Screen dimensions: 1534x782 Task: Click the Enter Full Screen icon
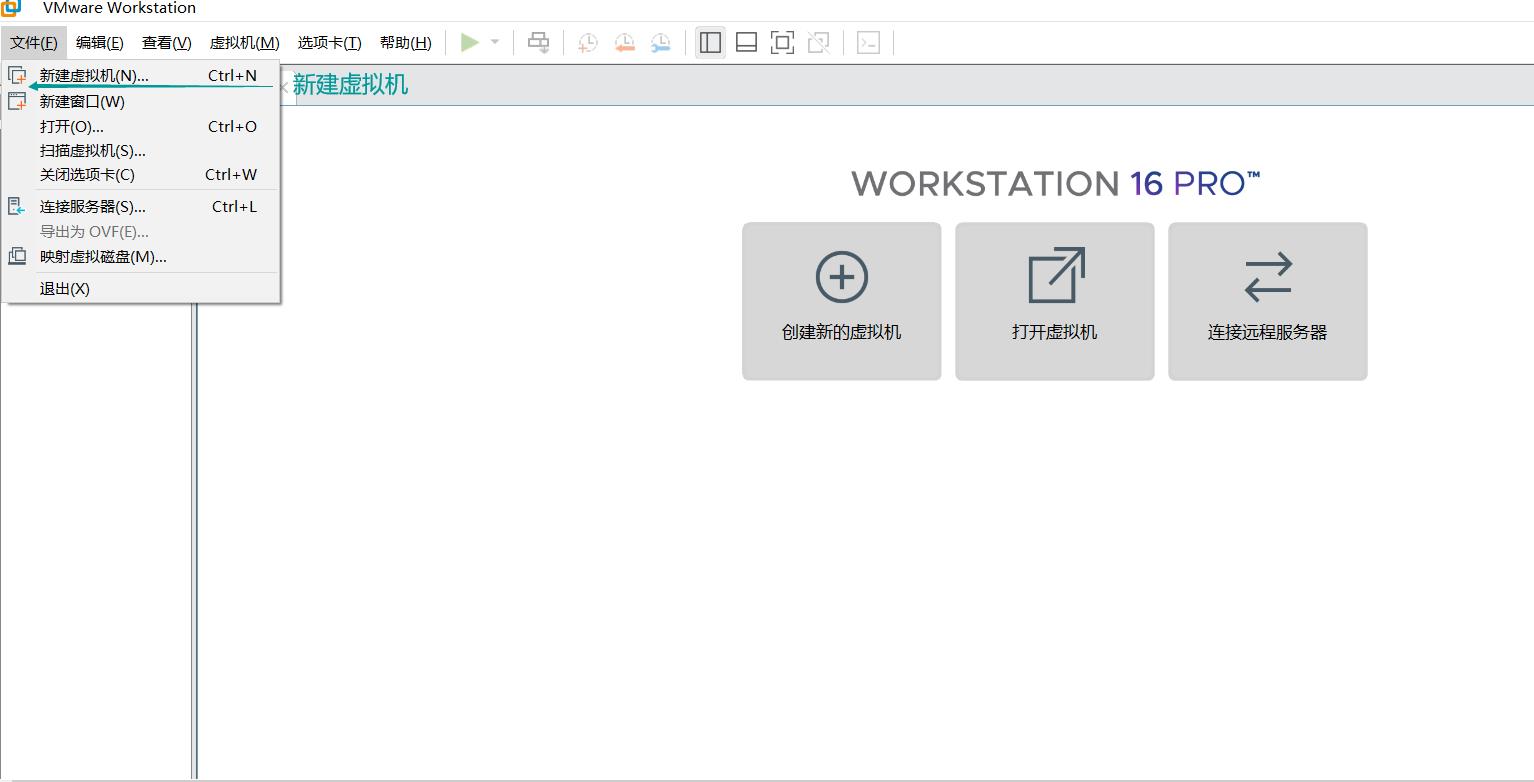782,42
